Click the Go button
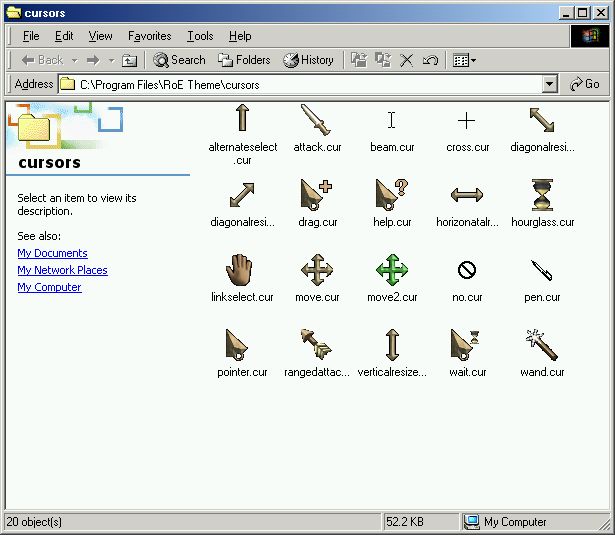 click(584, 84)
